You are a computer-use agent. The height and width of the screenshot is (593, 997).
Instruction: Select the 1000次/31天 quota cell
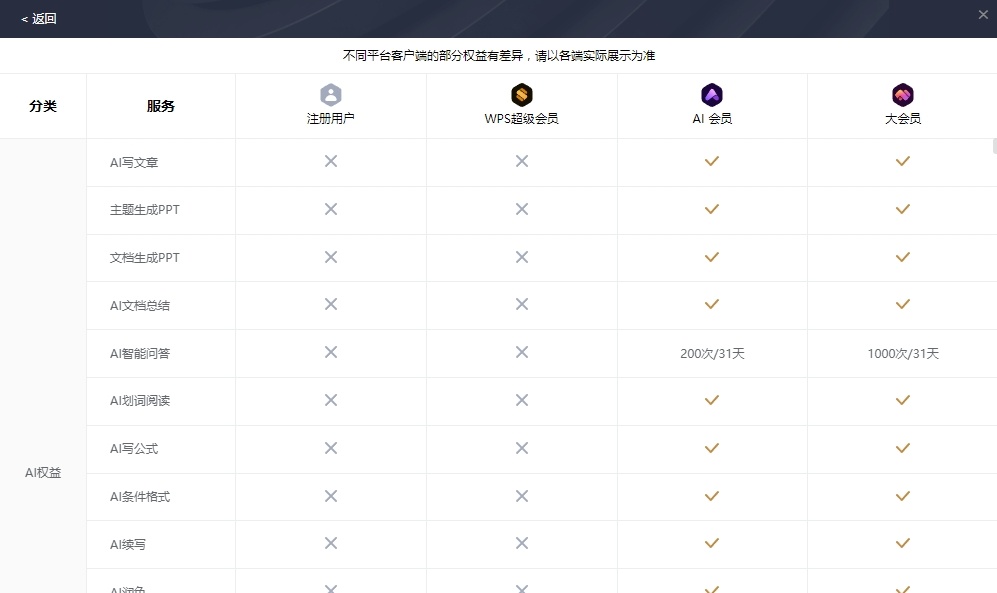903,353
